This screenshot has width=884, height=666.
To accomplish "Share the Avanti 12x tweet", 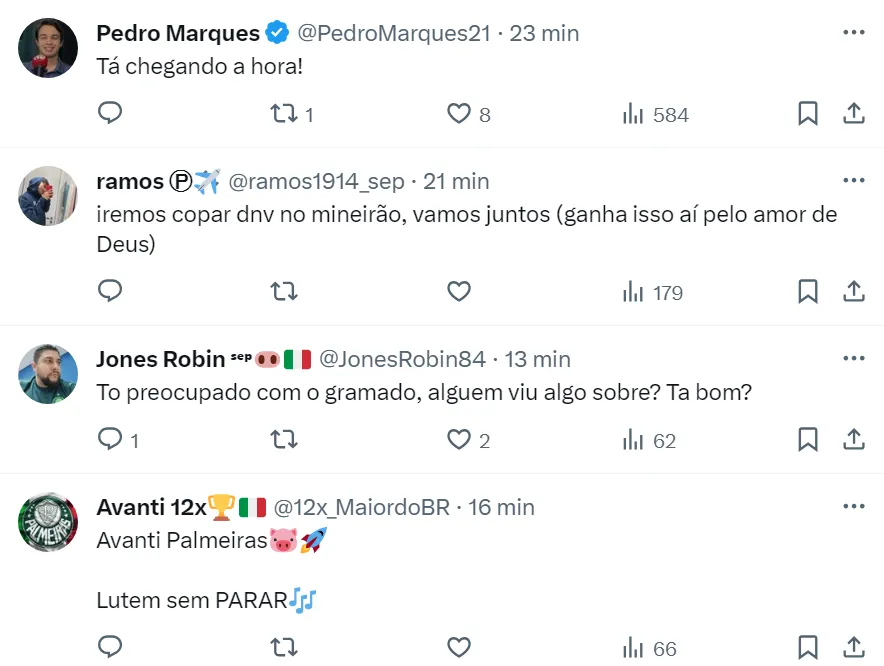I will click(853, 648).
